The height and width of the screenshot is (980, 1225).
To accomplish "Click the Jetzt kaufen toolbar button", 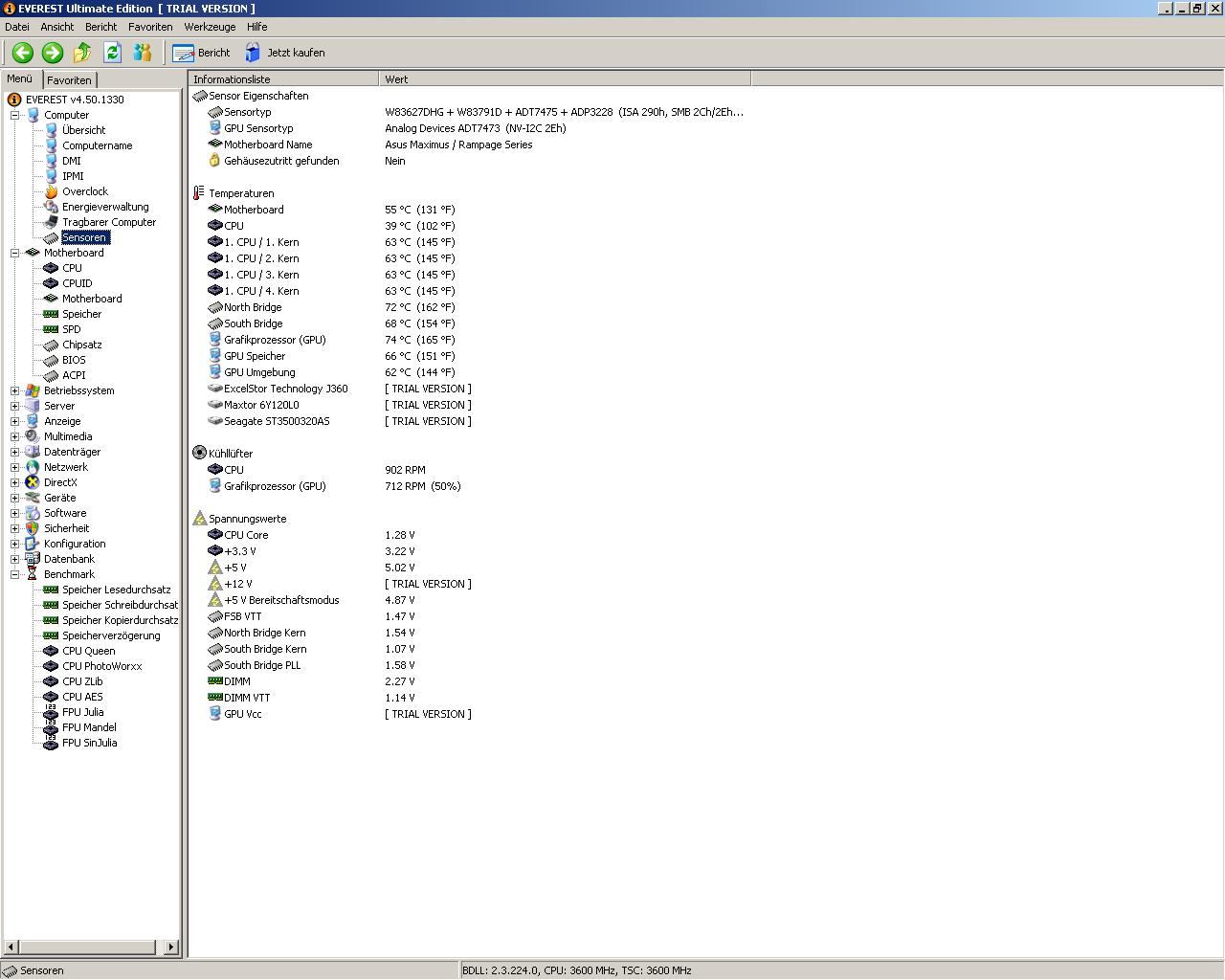I will point(285,53).
